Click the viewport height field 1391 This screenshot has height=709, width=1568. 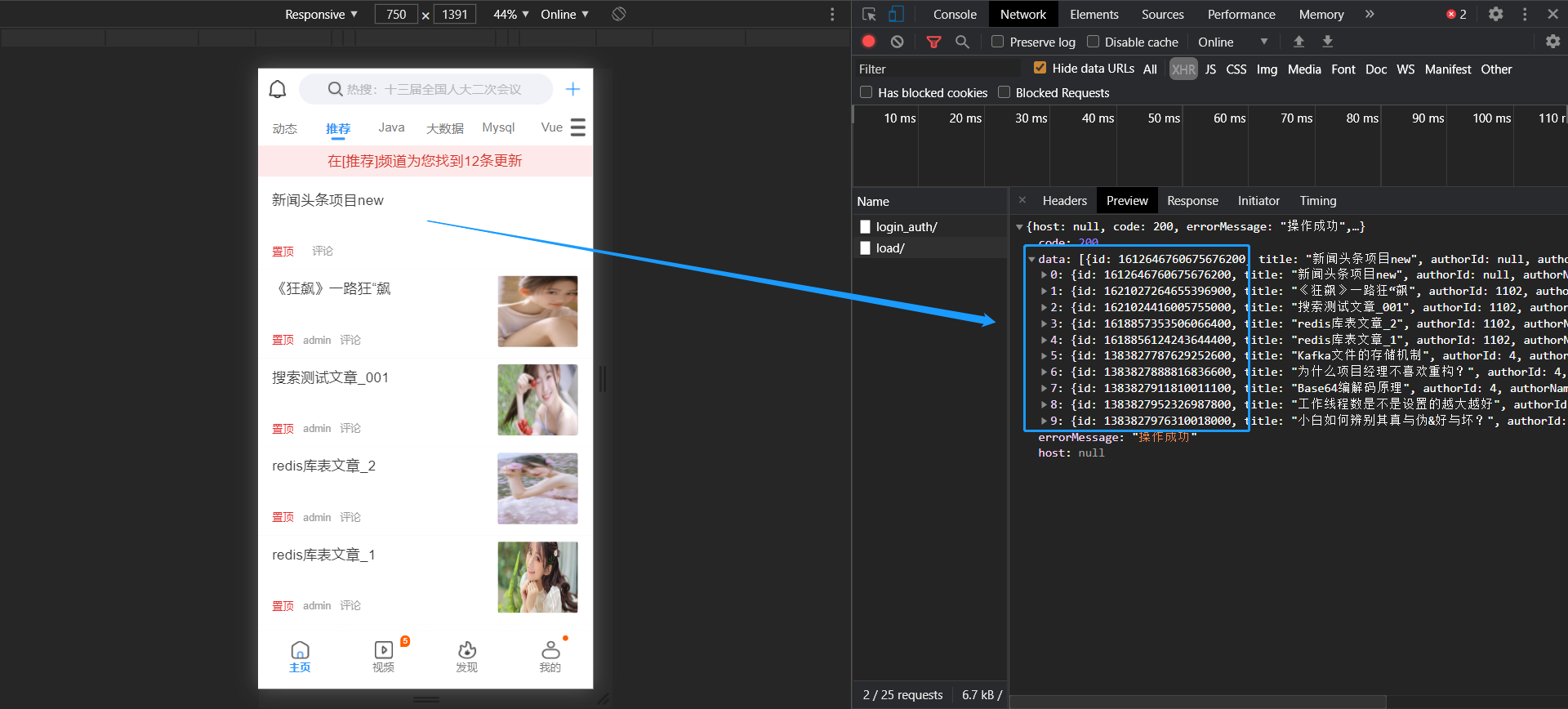click(455, 14)
